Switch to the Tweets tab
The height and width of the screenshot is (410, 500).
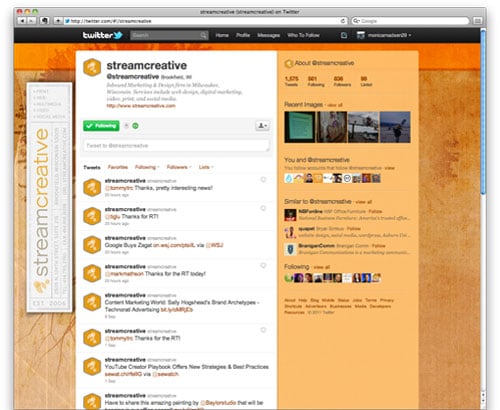[92, 167]
